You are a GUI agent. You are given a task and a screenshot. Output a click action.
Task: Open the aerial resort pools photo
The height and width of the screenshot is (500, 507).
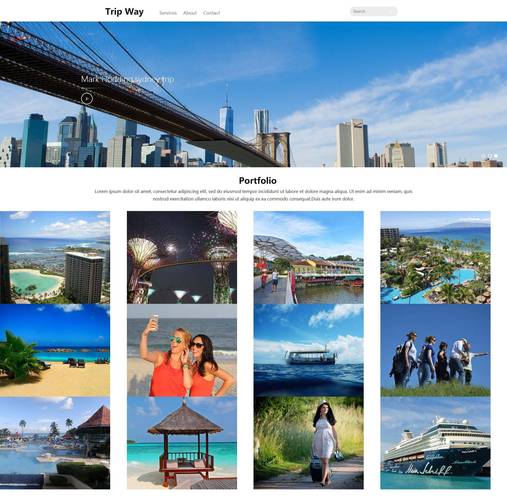coord(435,257)
